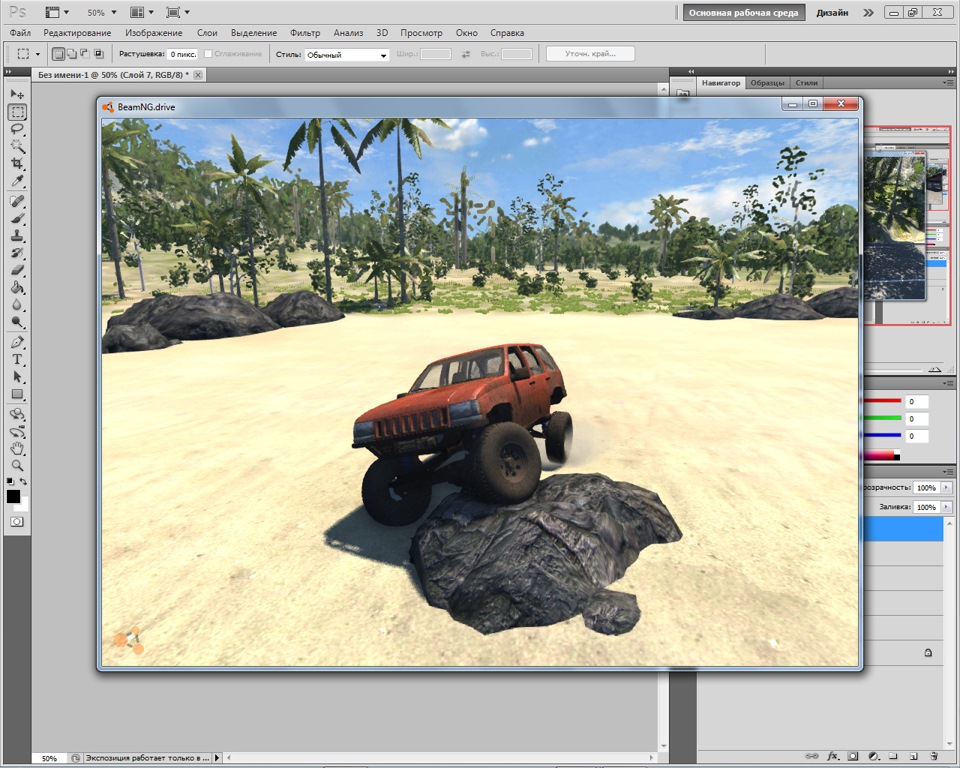Open the Файл menu
The height and width of the screenshot is (768, 960).
(x=20, y=33)
